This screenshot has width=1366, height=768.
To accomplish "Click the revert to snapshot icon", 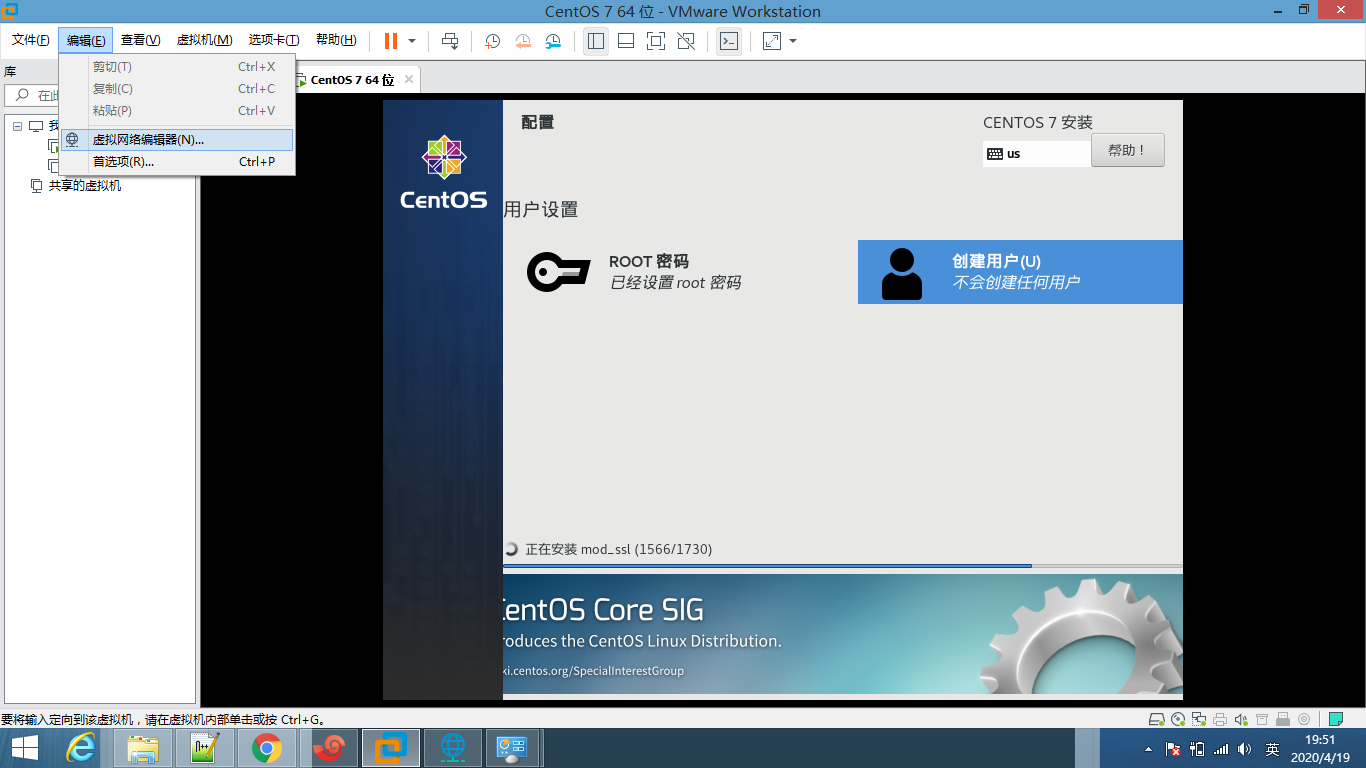I will pyautogui.click(x=523, y=41).
